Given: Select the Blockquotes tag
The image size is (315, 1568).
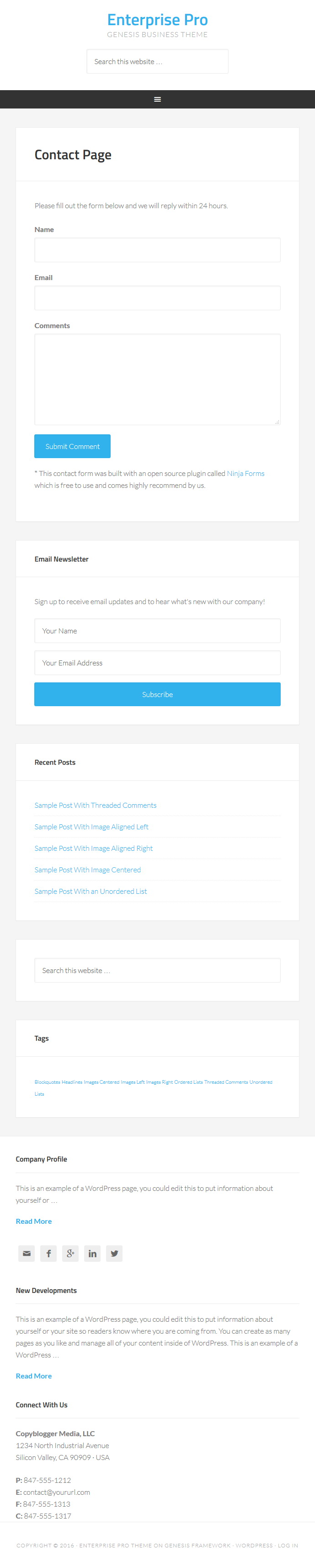Looking at the screenshot, I should point(48,1082).
